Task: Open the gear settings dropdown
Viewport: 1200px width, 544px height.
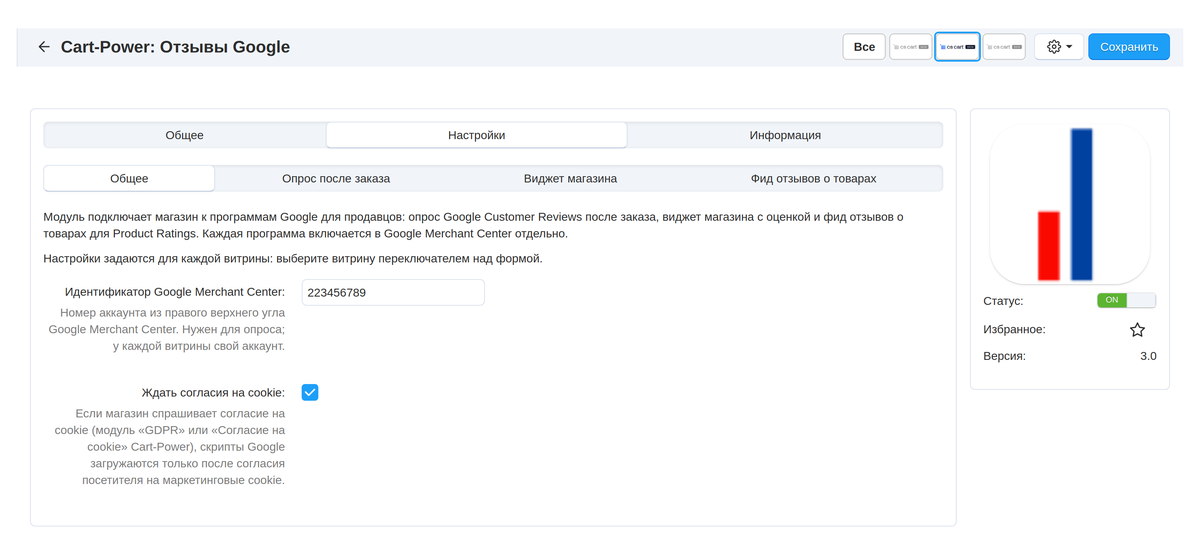Action: (1059, 47)
